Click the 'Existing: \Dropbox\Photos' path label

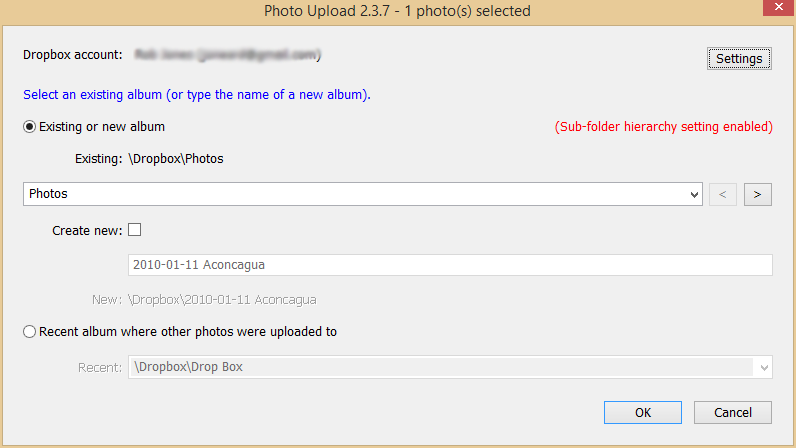[x=149, y=158]
